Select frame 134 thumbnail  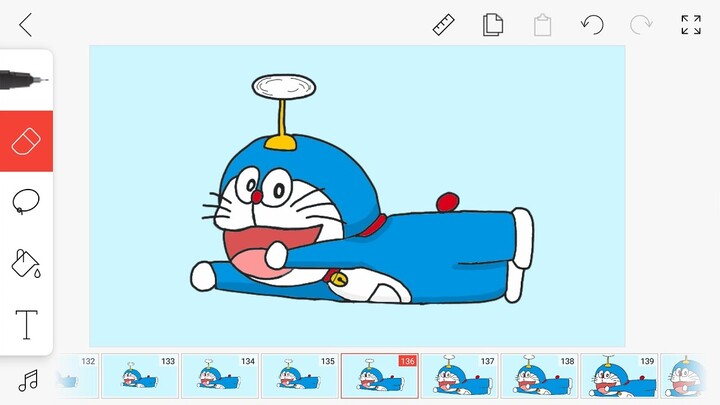point(219,376)
